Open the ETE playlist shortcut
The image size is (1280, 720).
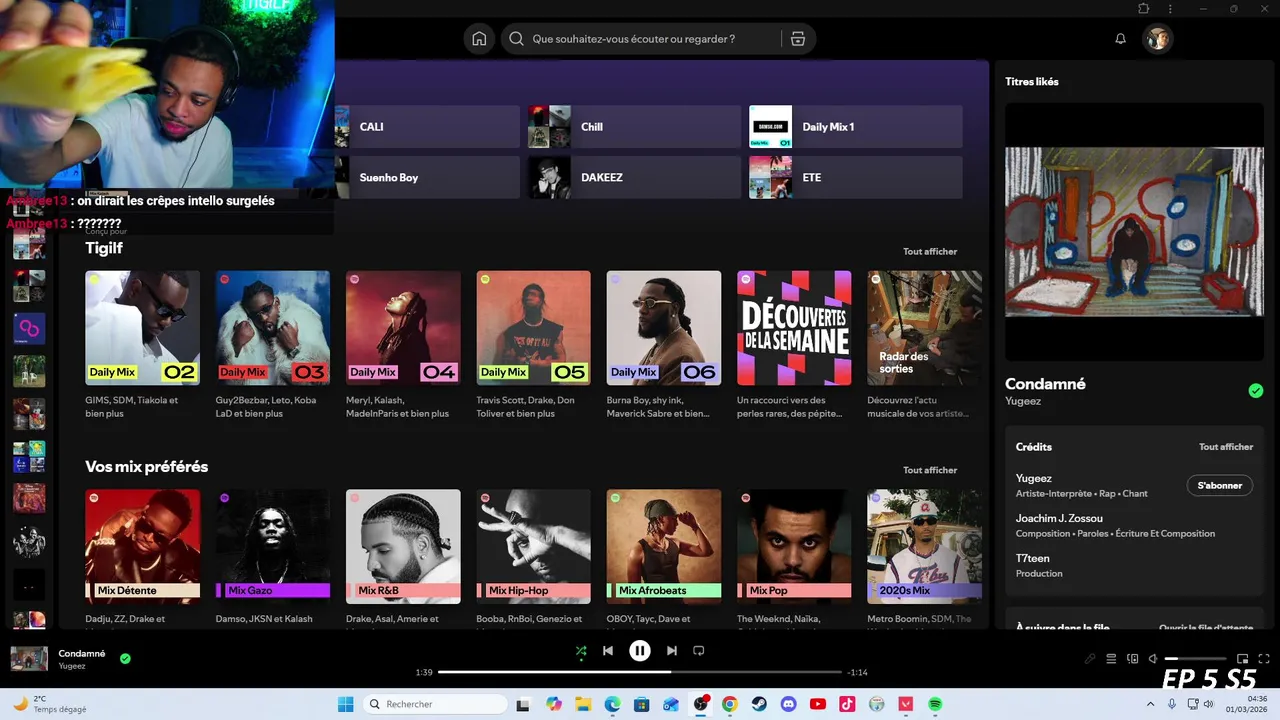coord(856,177)
